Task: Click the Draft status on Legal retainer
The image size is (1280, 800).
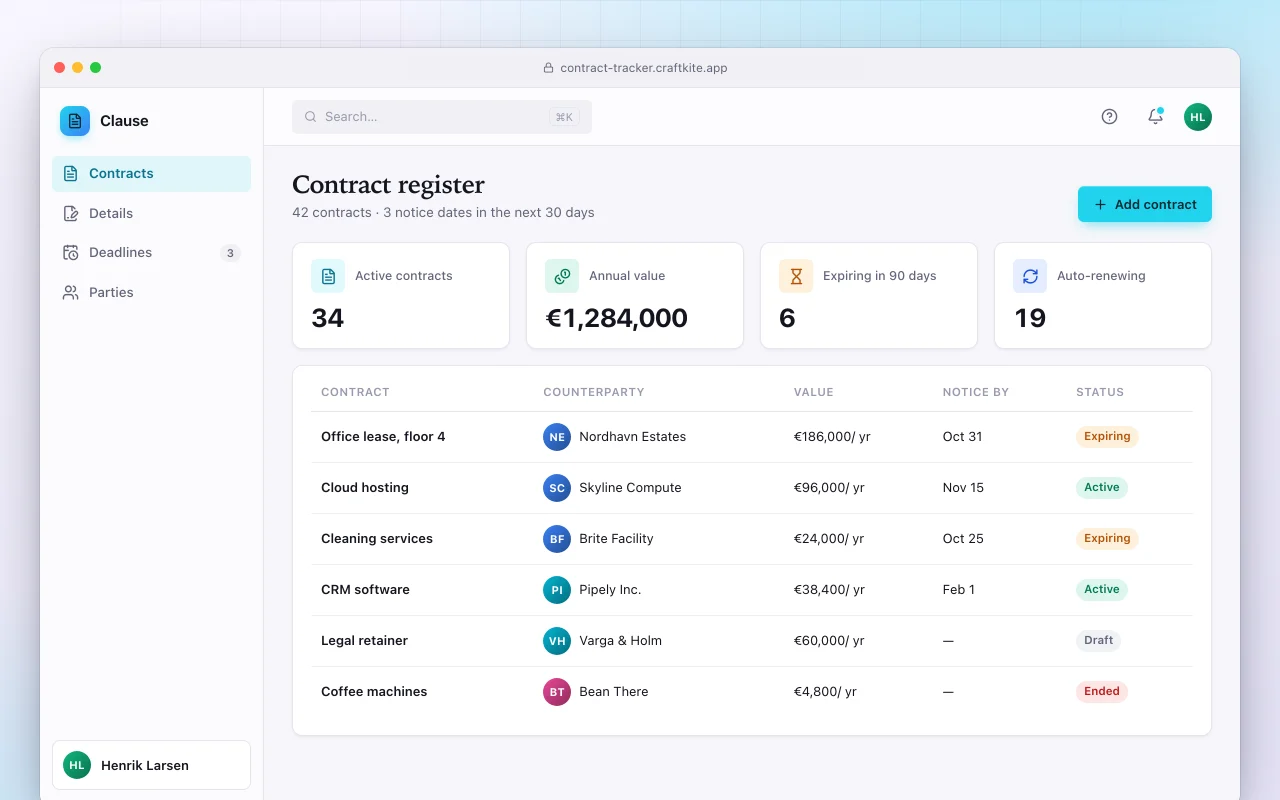Action: point(1098,641)
